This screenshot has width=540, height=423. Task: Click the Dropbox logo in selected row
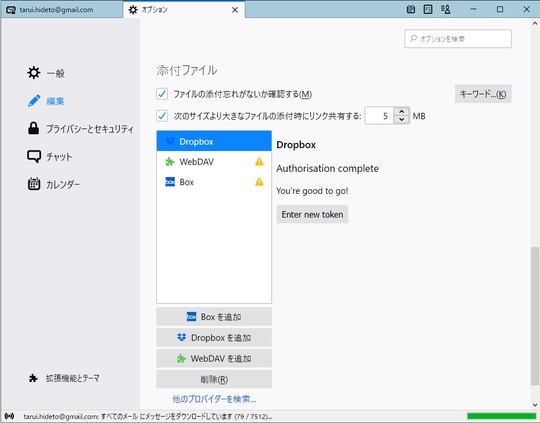(x=170, y=141)
